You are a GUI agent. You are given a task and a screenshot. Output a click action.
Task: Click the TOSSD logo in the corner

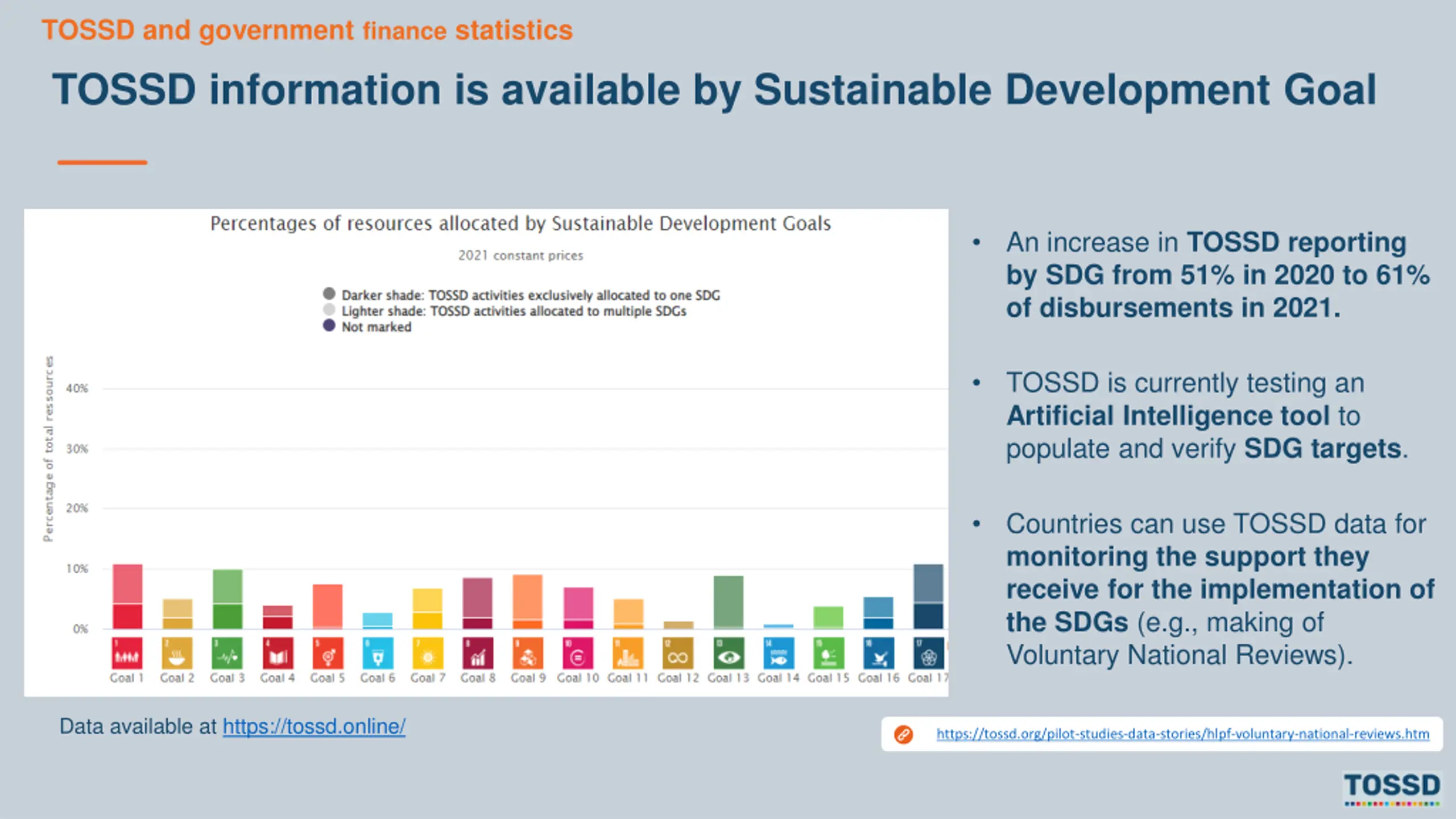tap(1392, 788)
